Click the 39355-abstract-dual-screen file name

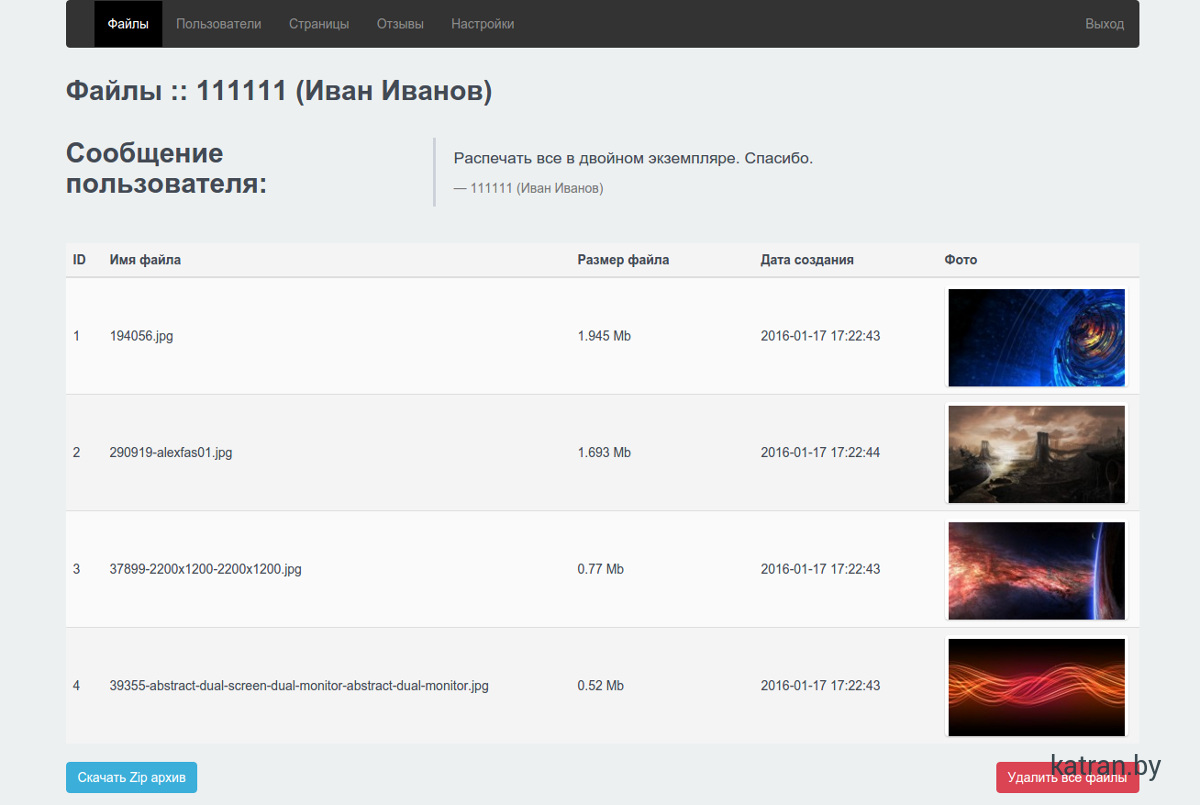(x=299, y=686)
